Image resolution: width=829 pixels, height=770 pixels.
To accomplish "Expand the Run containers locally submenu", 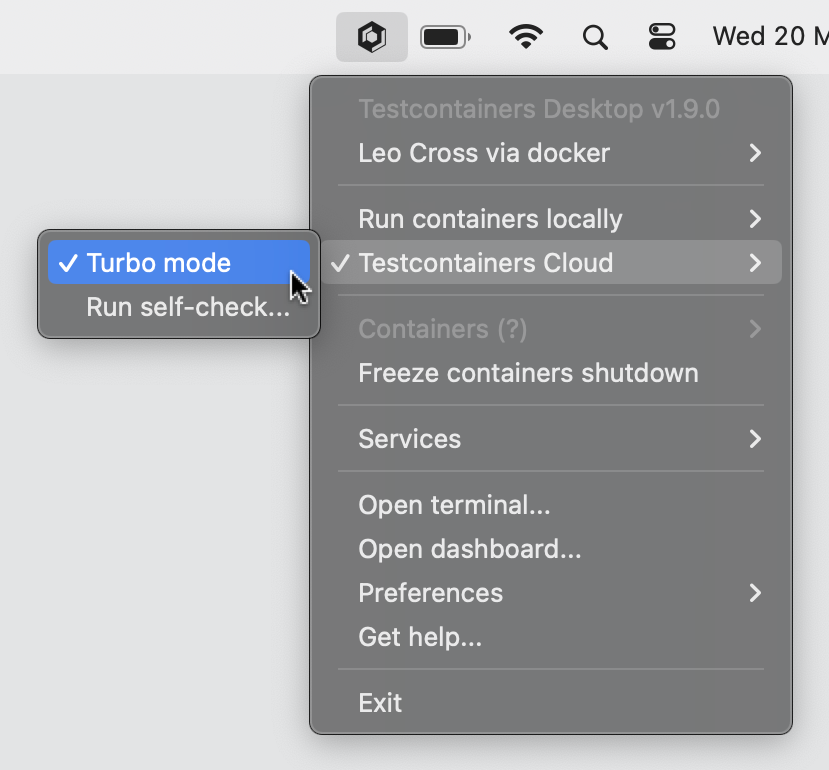I will [491, 219].
